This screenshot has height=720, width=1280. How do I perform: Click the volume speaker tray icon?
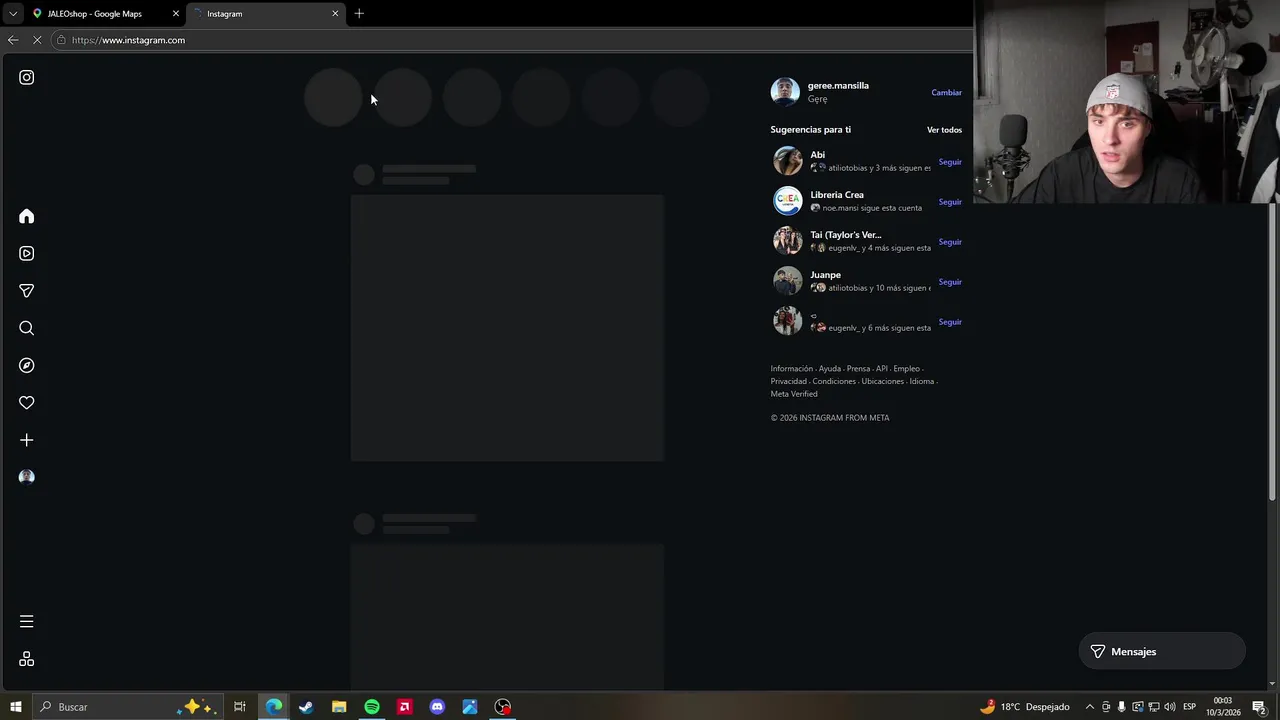tap(1170, 707)
